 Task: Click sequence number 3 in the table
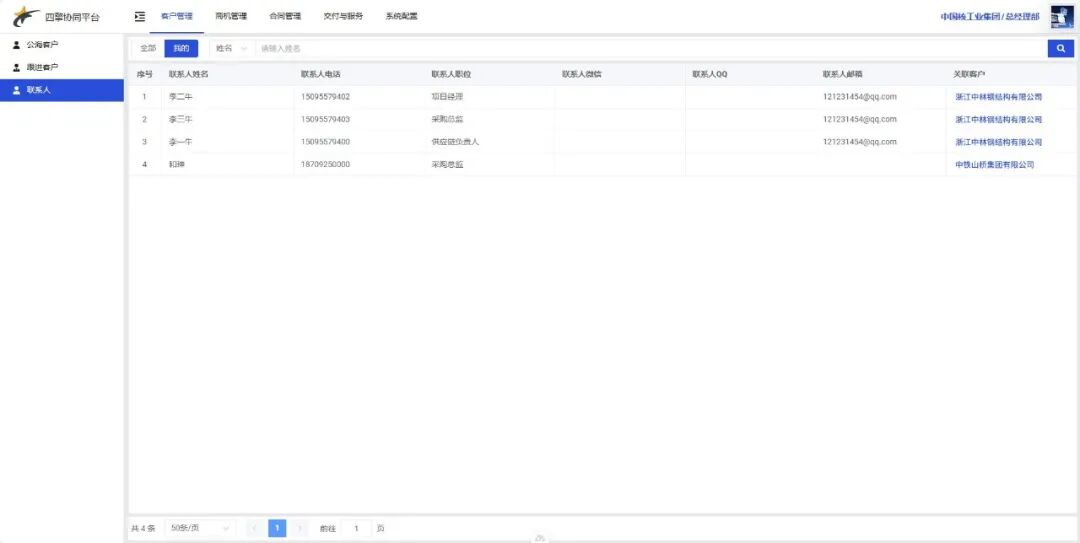click(x=145, y=143)
